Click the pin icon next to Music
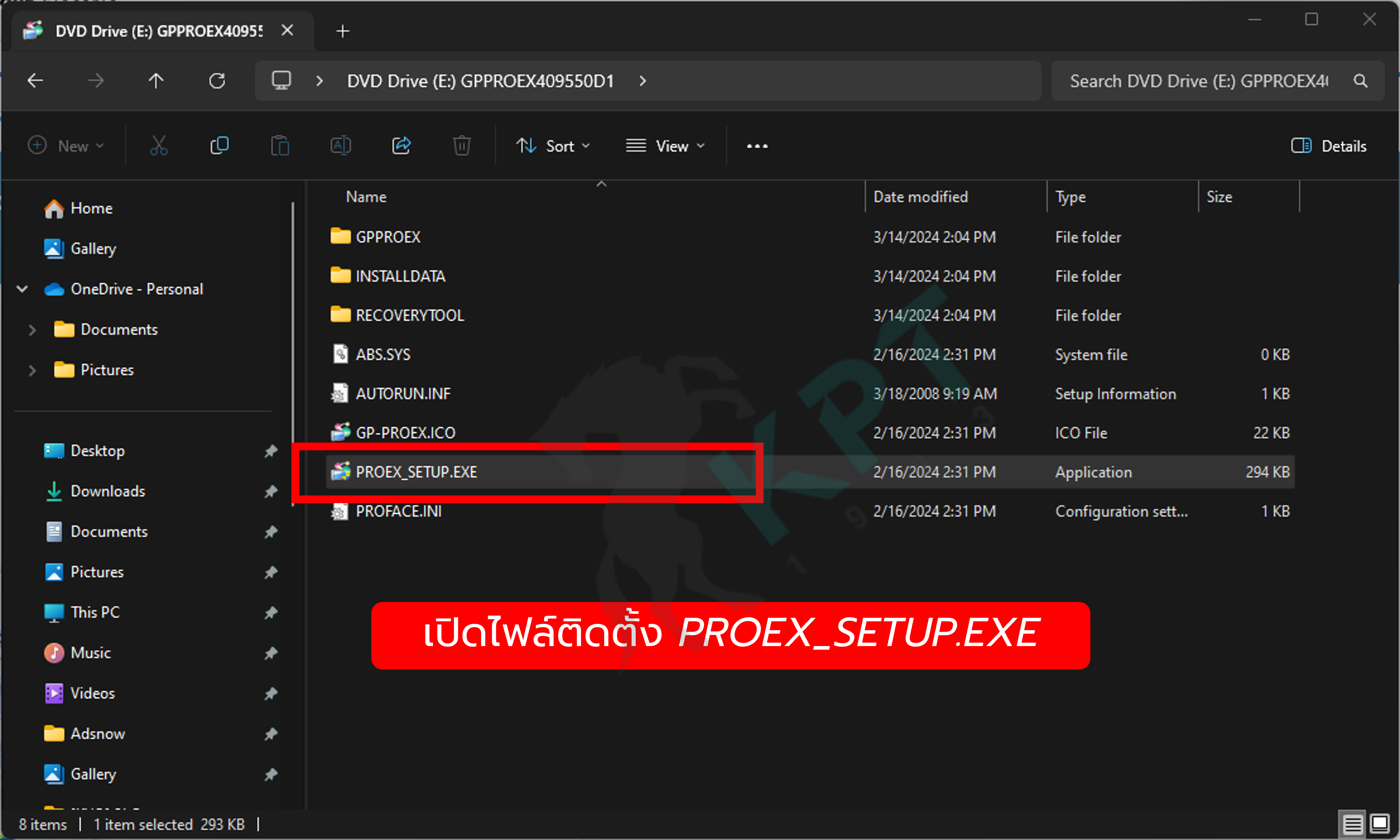This screenshot has width=1400, height=840. (271, 653)
